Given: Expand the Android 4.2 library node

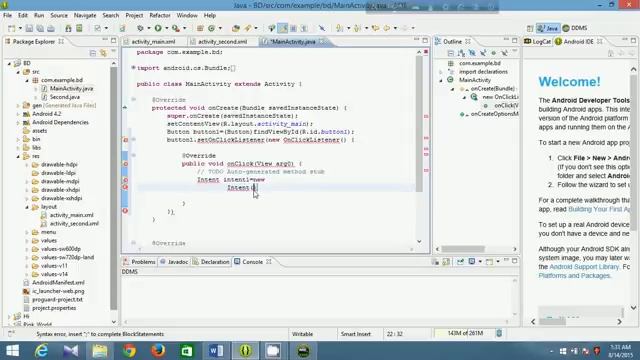Looking at the screenshot, I should [x=18, y=114].
